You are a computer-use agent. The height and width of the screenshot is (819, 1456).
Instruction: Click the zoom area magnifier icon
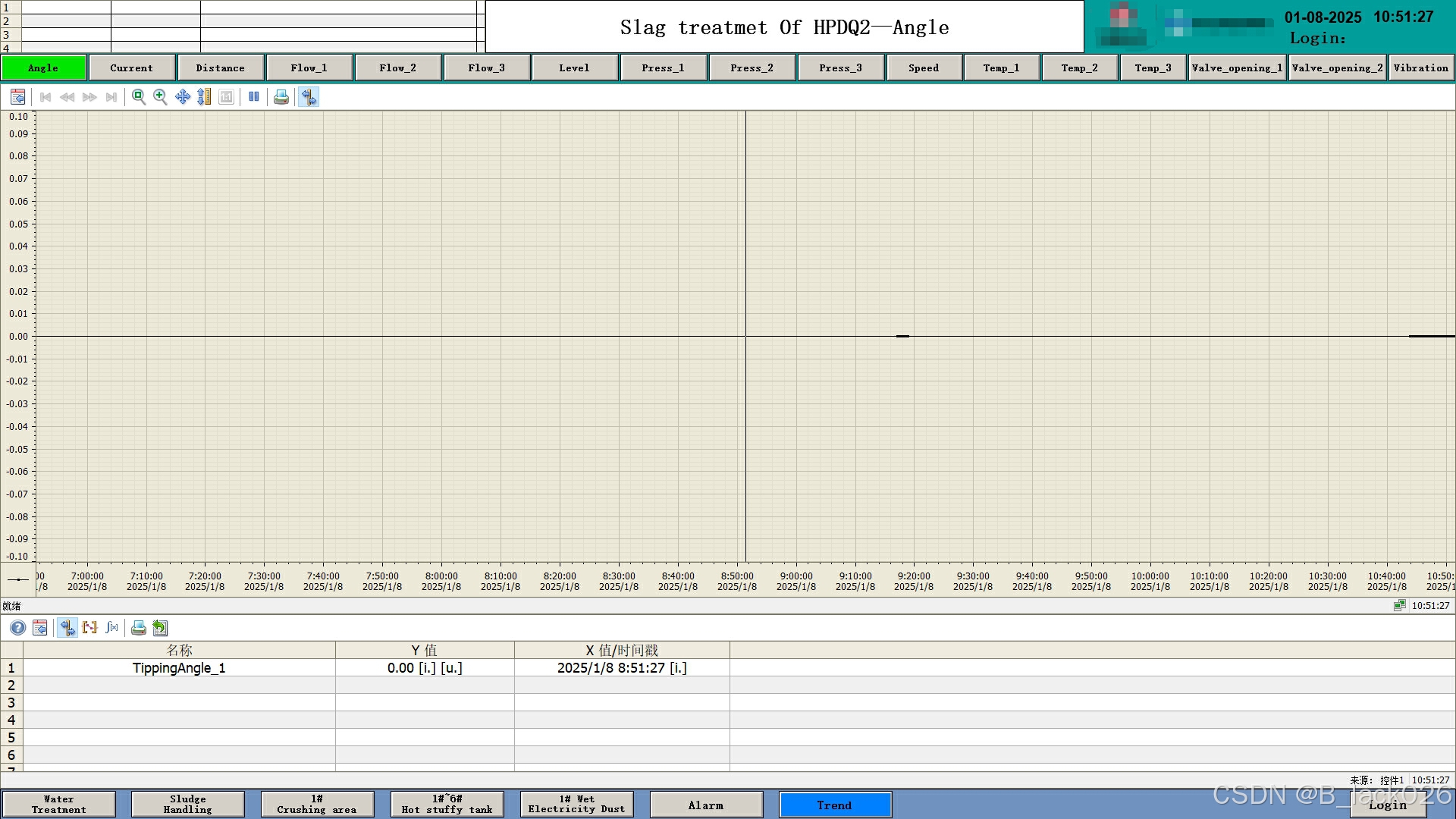[138, 97]
